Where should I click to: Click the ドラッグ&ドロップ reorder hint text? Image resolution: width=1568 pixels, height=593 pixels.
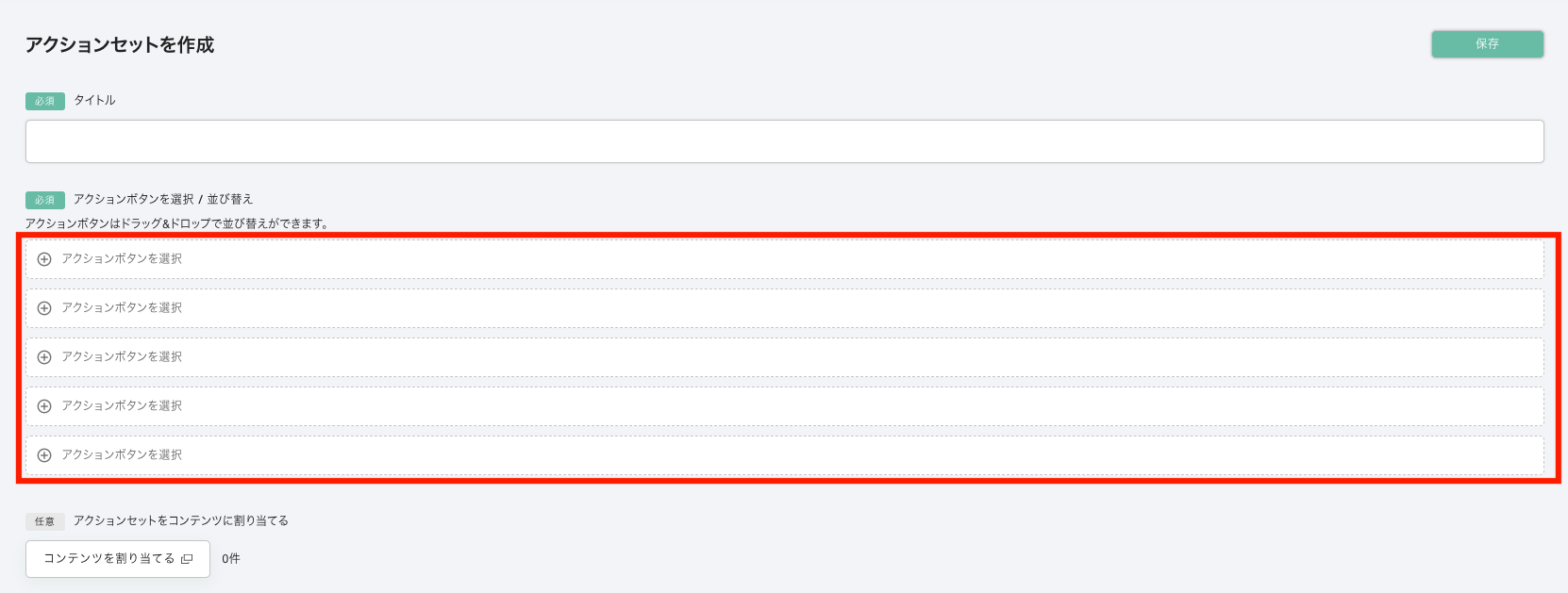176,223
